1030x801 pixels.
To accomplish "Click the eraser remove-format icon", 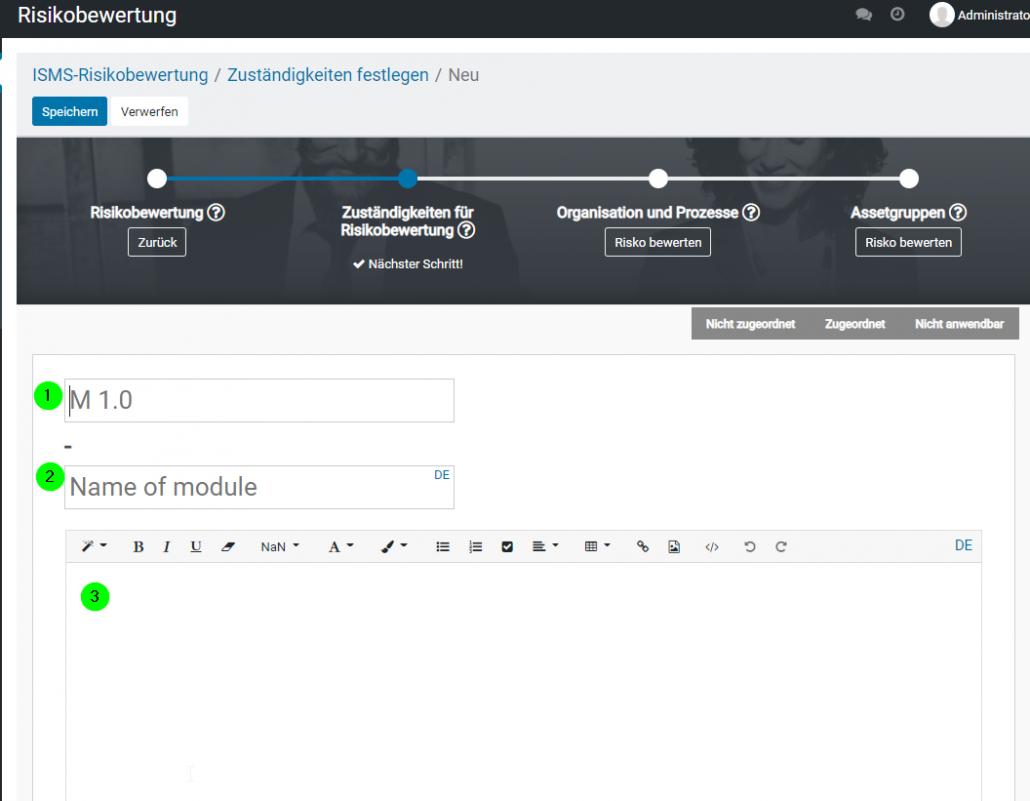I will tap(228, 547).
